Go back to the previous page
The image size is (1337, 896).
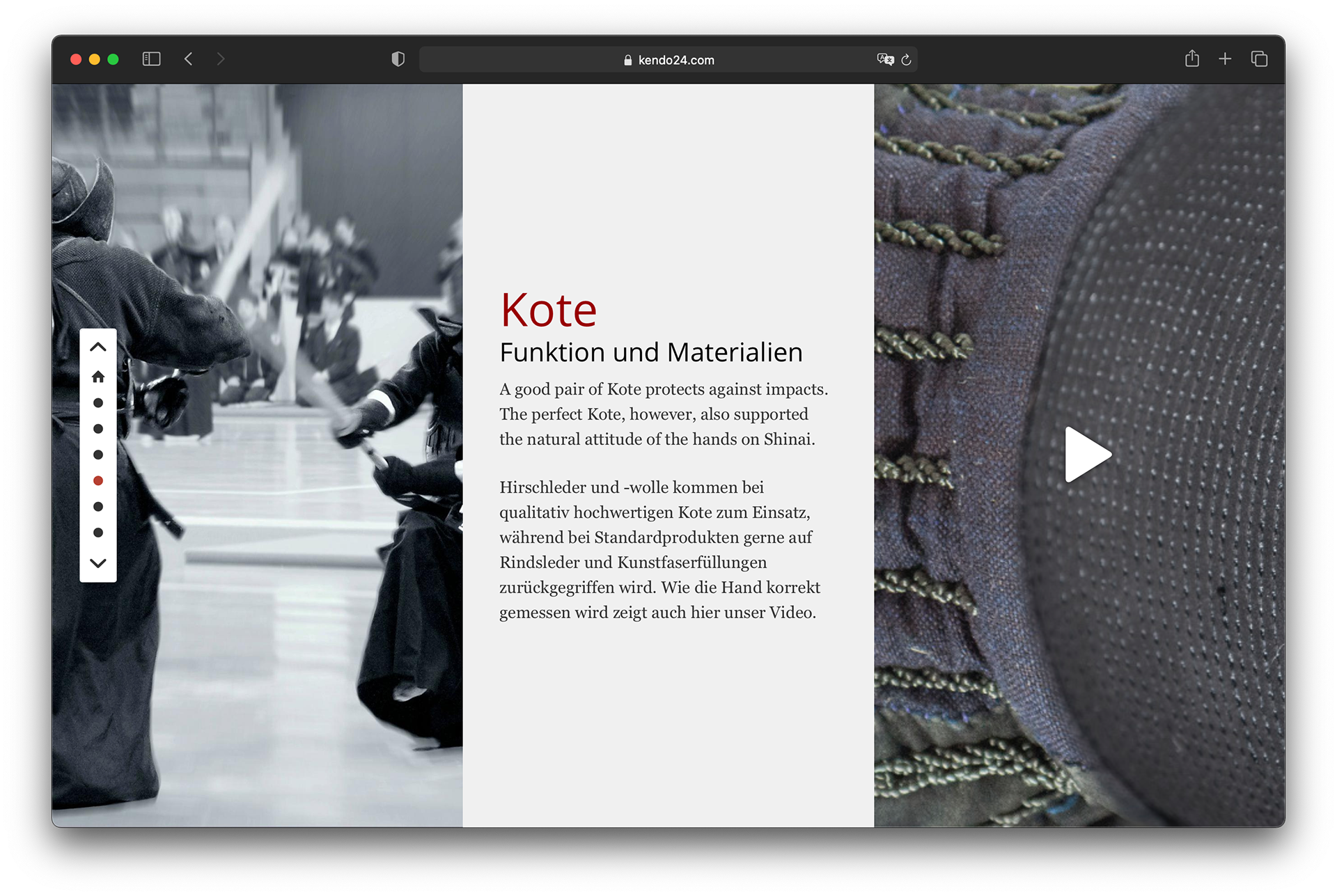189,59
